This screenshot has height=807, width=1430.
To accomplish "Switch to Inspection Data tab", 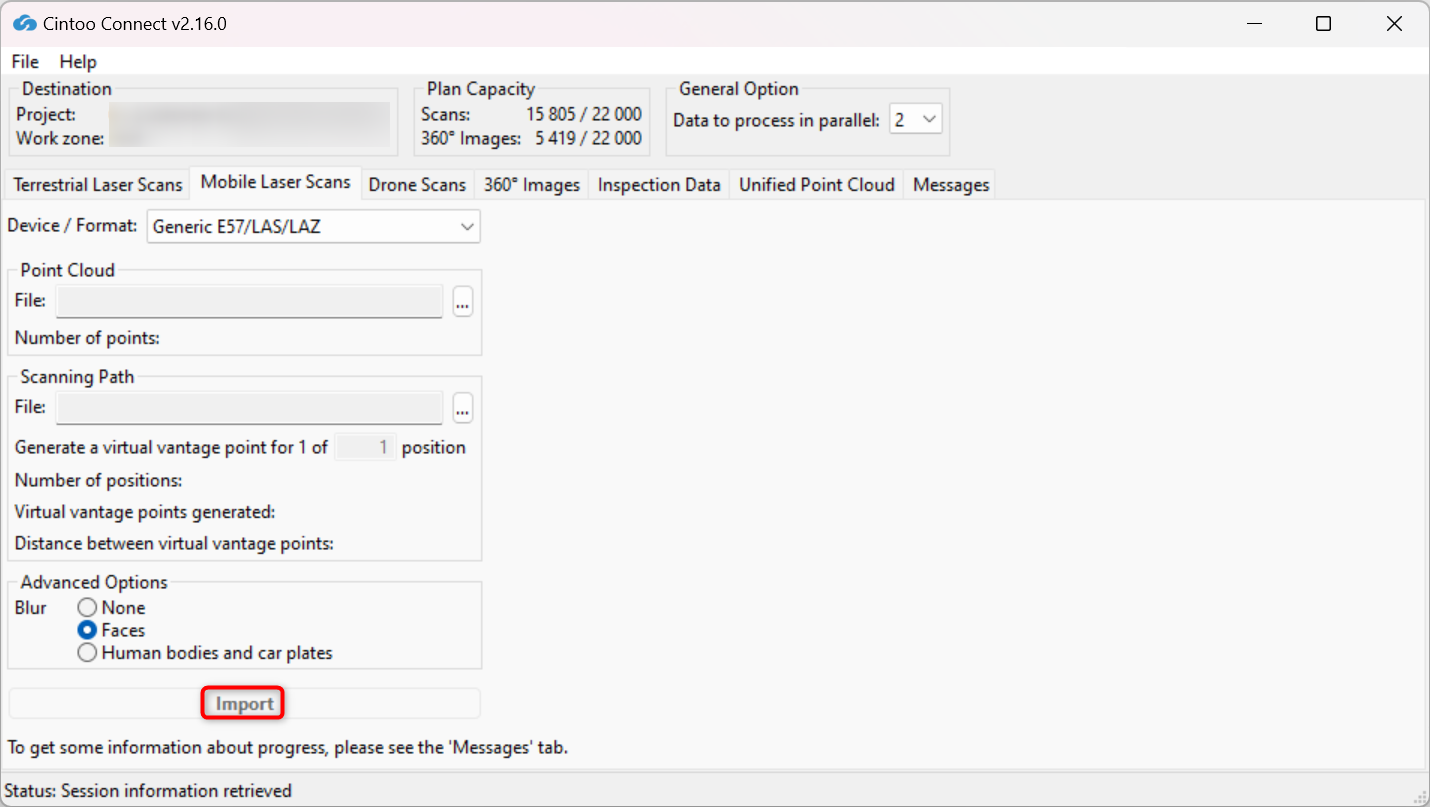I will click(659, 185).
